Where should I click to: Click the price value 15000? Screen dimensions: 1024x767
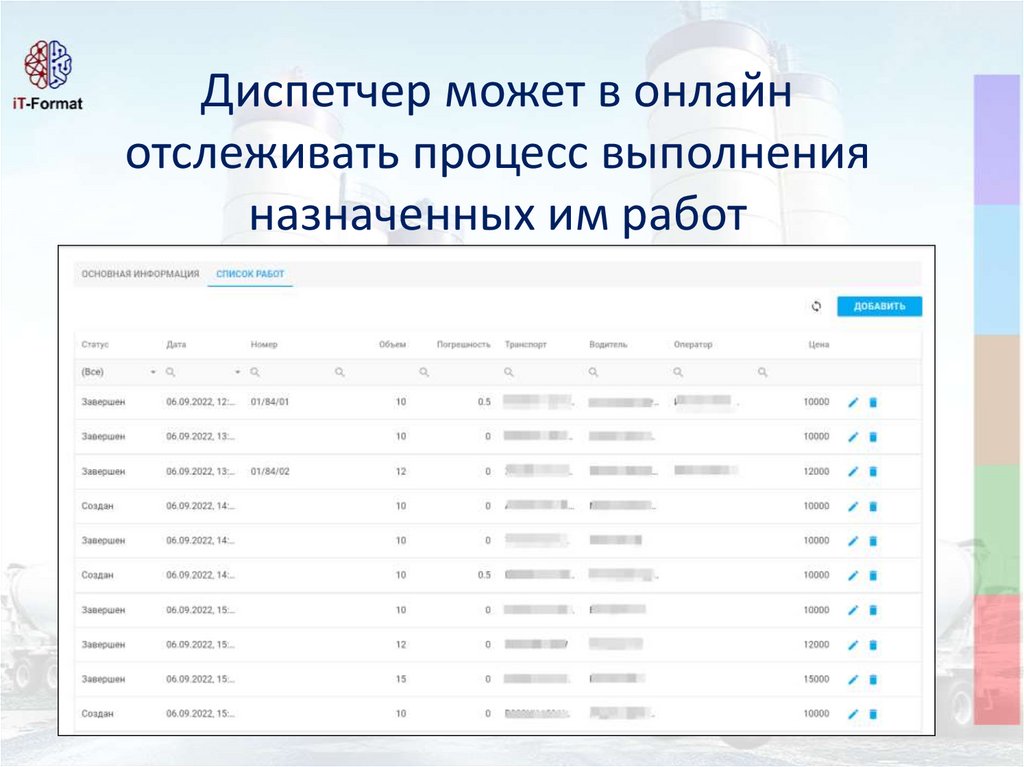pyautogui.click(x=816, y=679)
